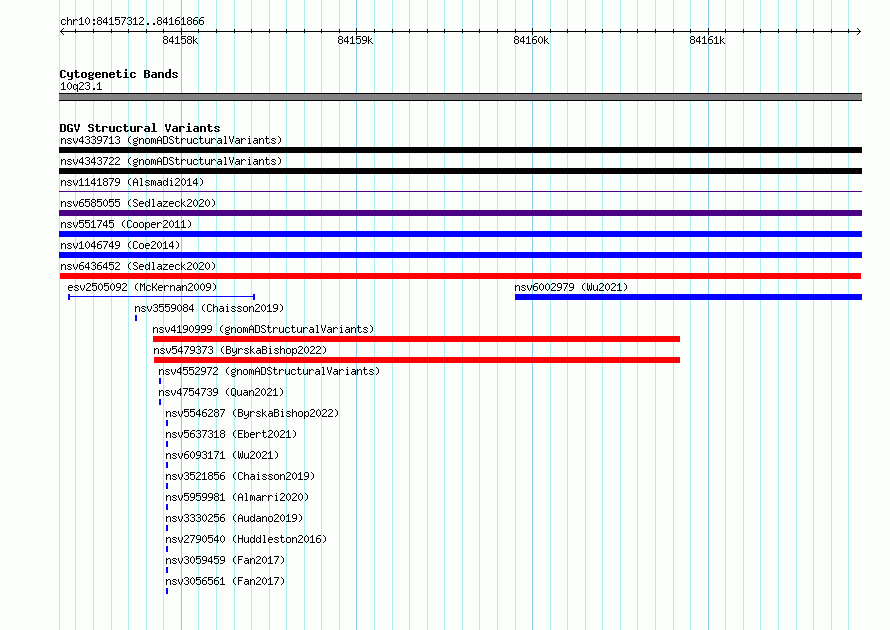Click the 84158k ruler tick label
This screenshot has width=890, height=630.
click(x=180, y=40)
